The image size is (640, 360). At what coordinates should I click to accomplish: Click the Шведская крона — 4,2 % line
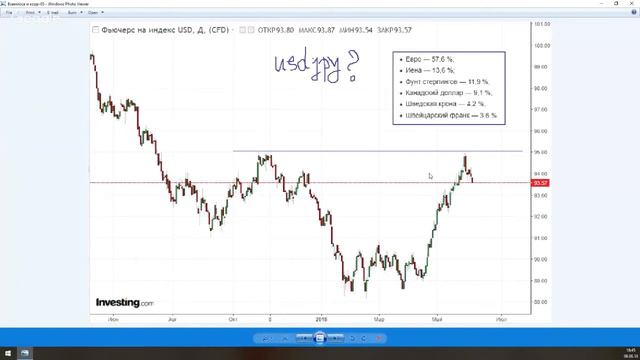445,104
